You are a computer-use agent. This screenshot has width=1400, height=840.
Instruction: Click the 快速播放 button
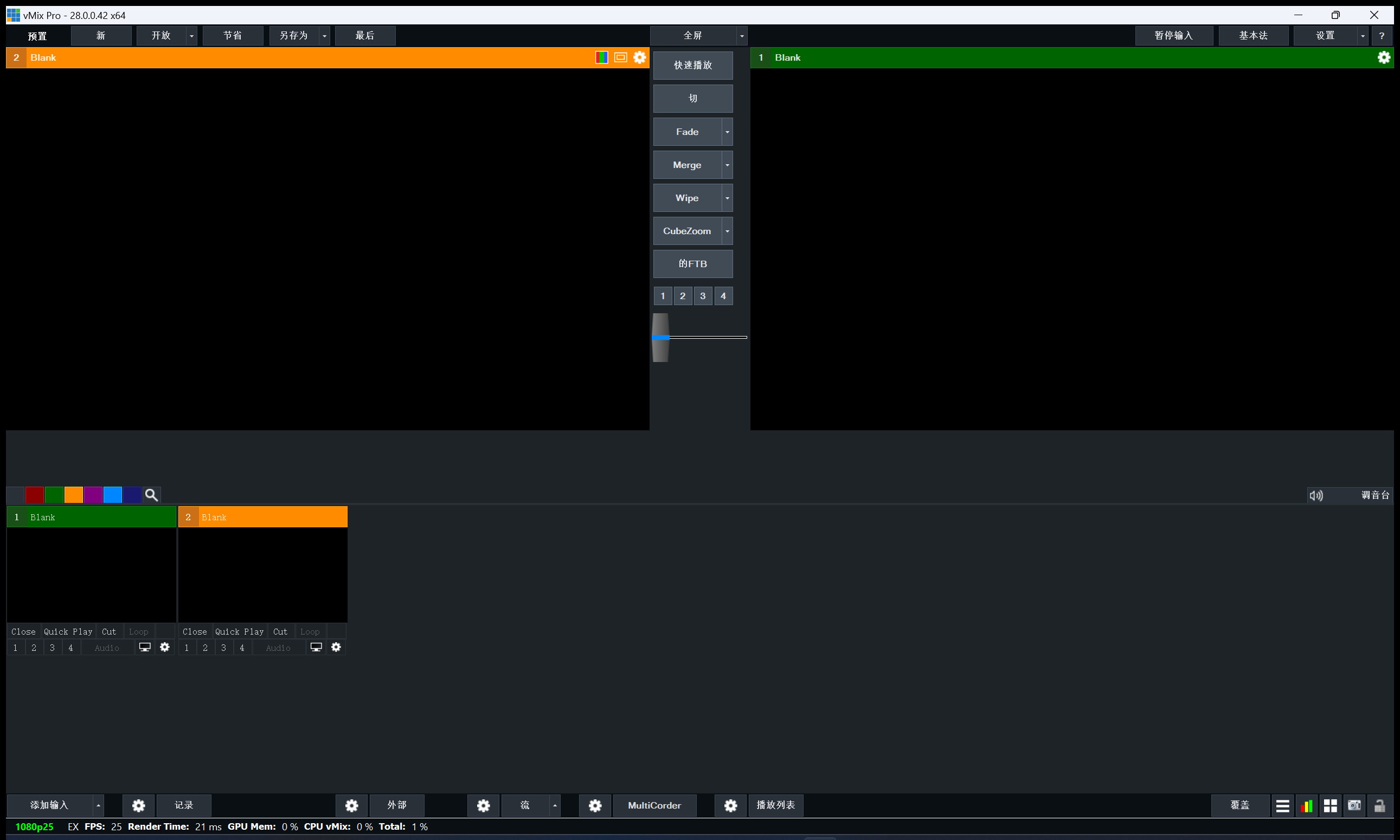(x=692, y=65)
